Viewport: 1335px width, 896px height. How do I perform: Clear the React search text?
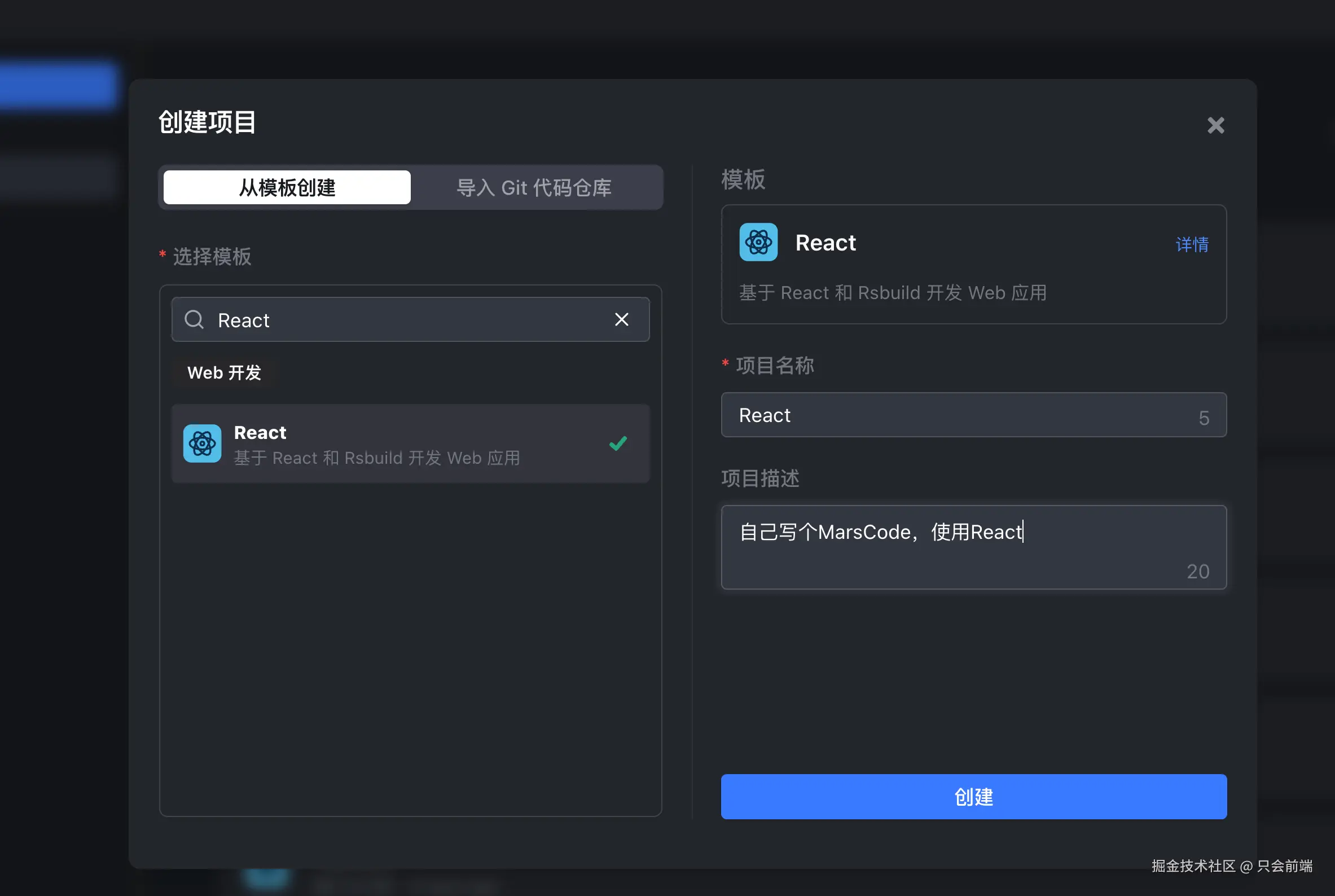[621, 319]
